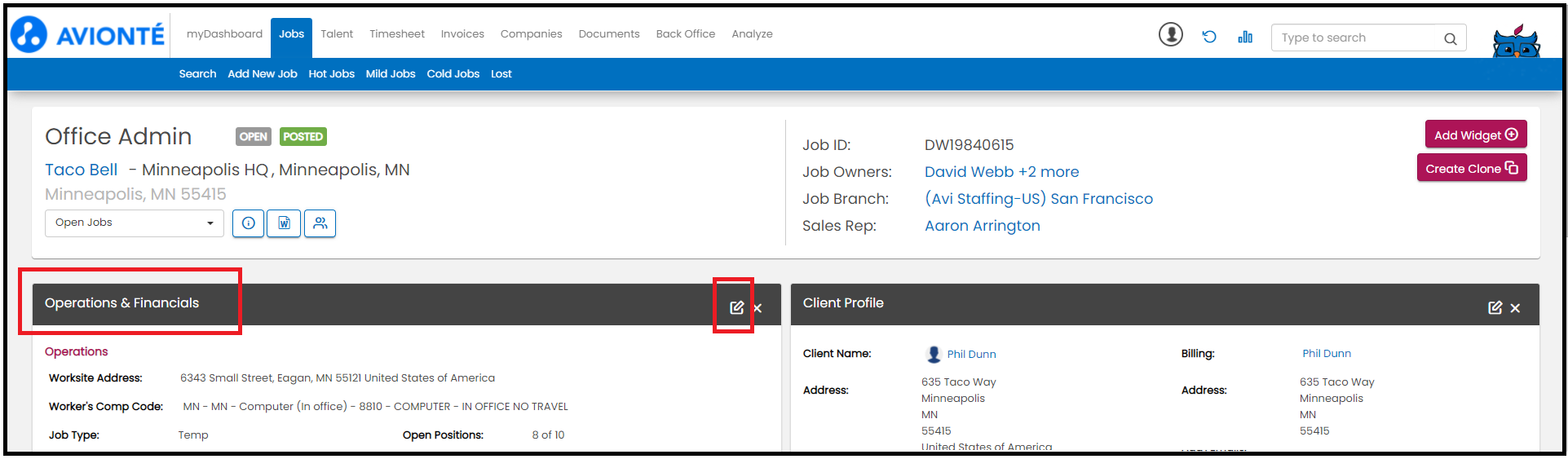Open sales rep Aaron Arrington link
This screenshot has width=1568, height=459.
[x=983, y=226]
